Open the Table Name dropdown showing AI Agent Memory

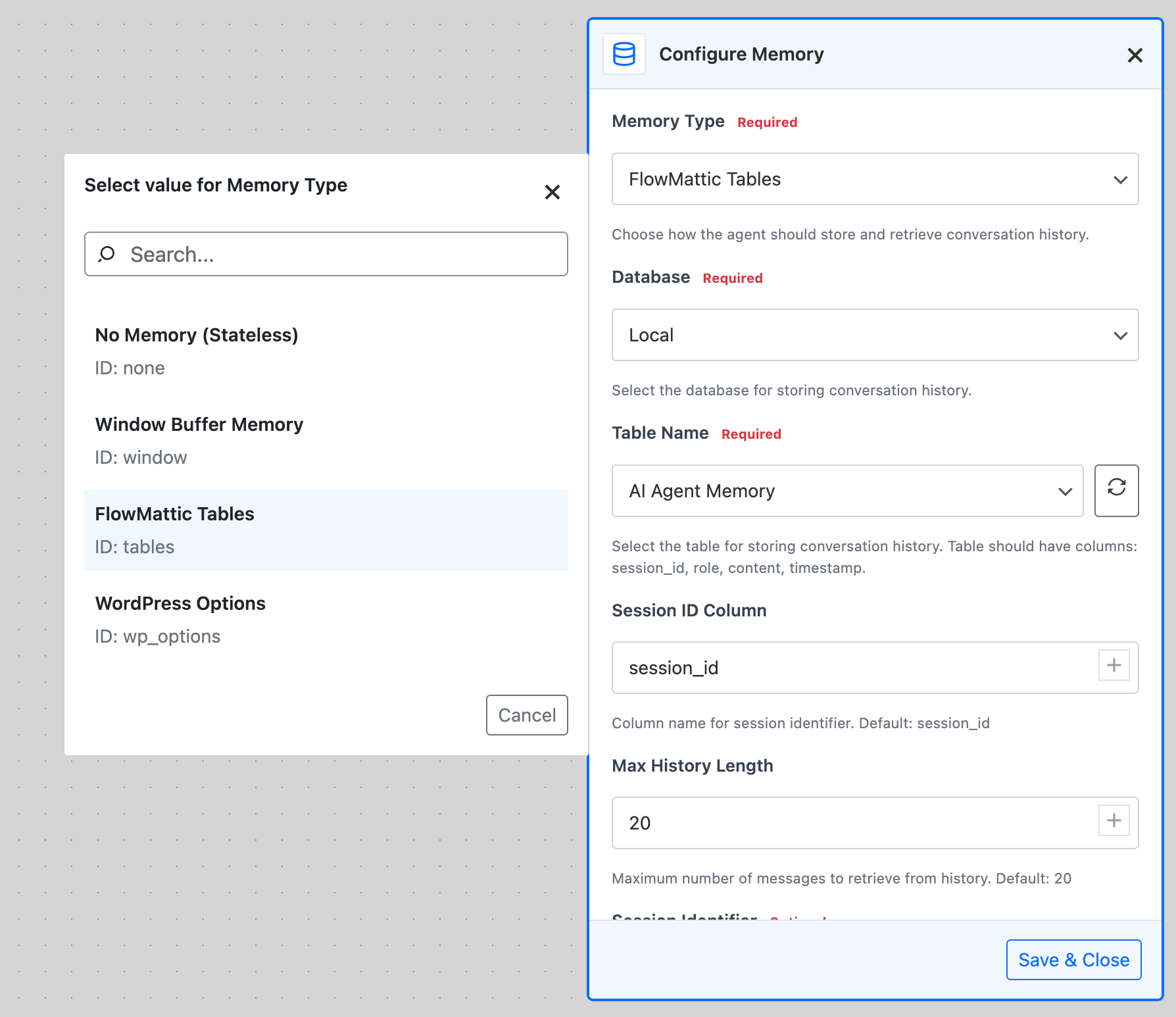(x=846, y=491)
